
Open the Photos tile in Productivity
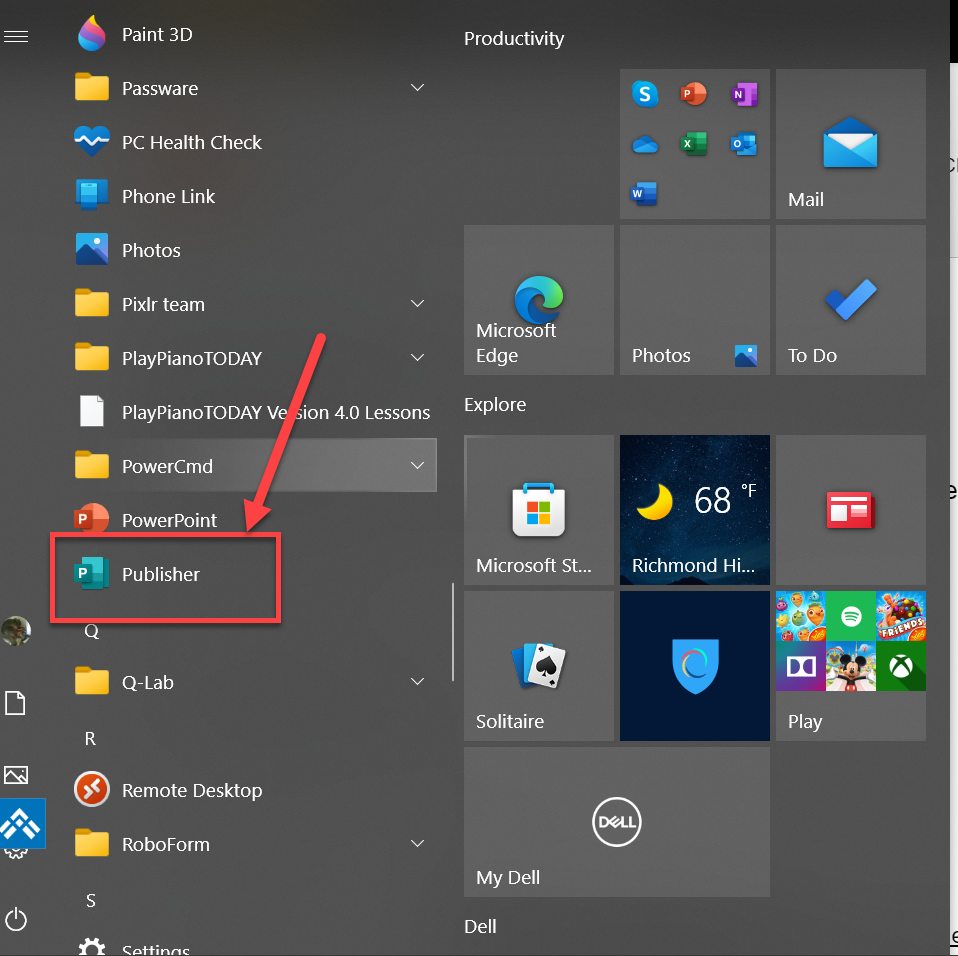(x=695, y=300)
